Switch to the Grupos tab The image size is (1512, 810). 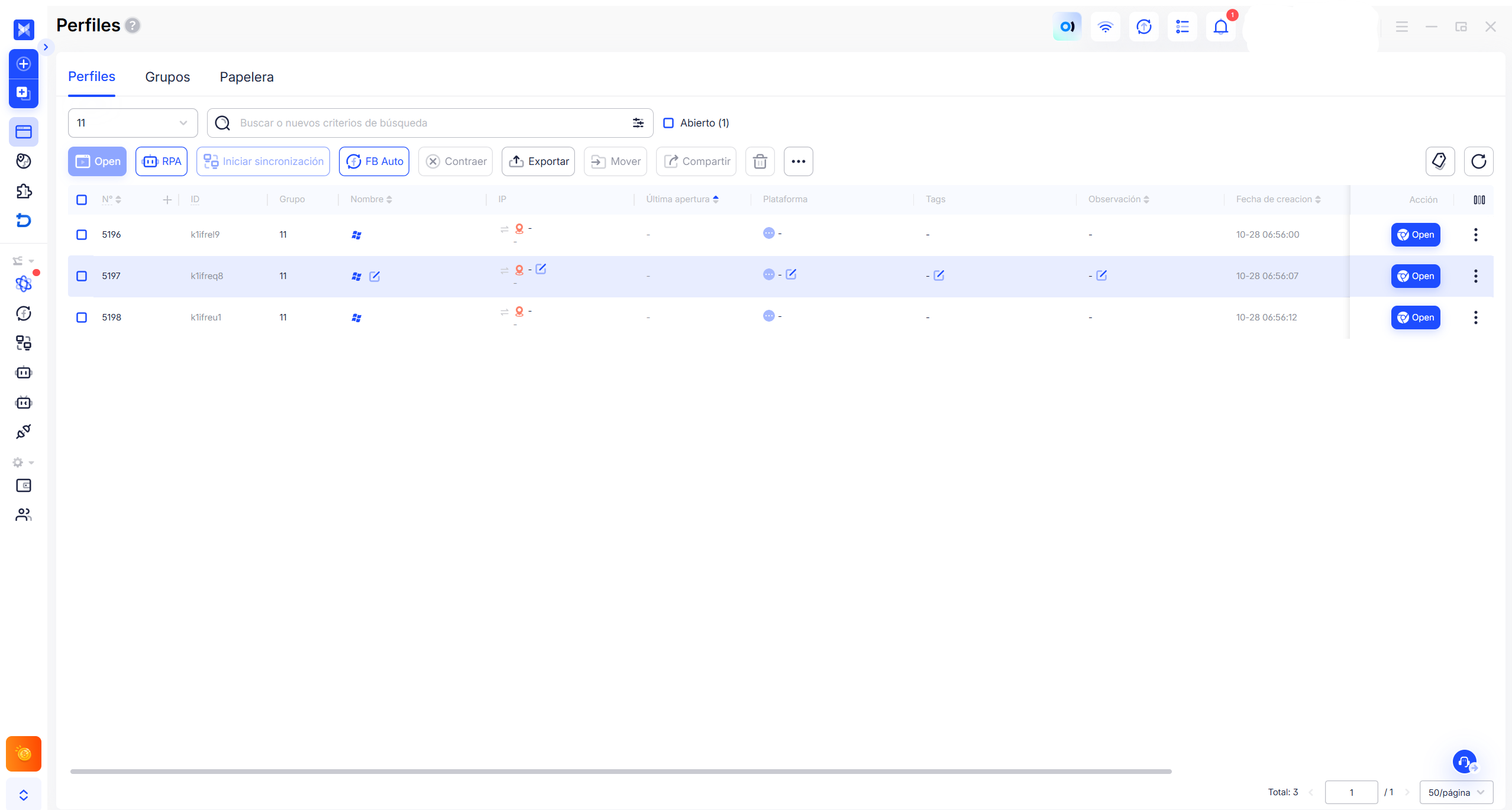pos(167,77)
